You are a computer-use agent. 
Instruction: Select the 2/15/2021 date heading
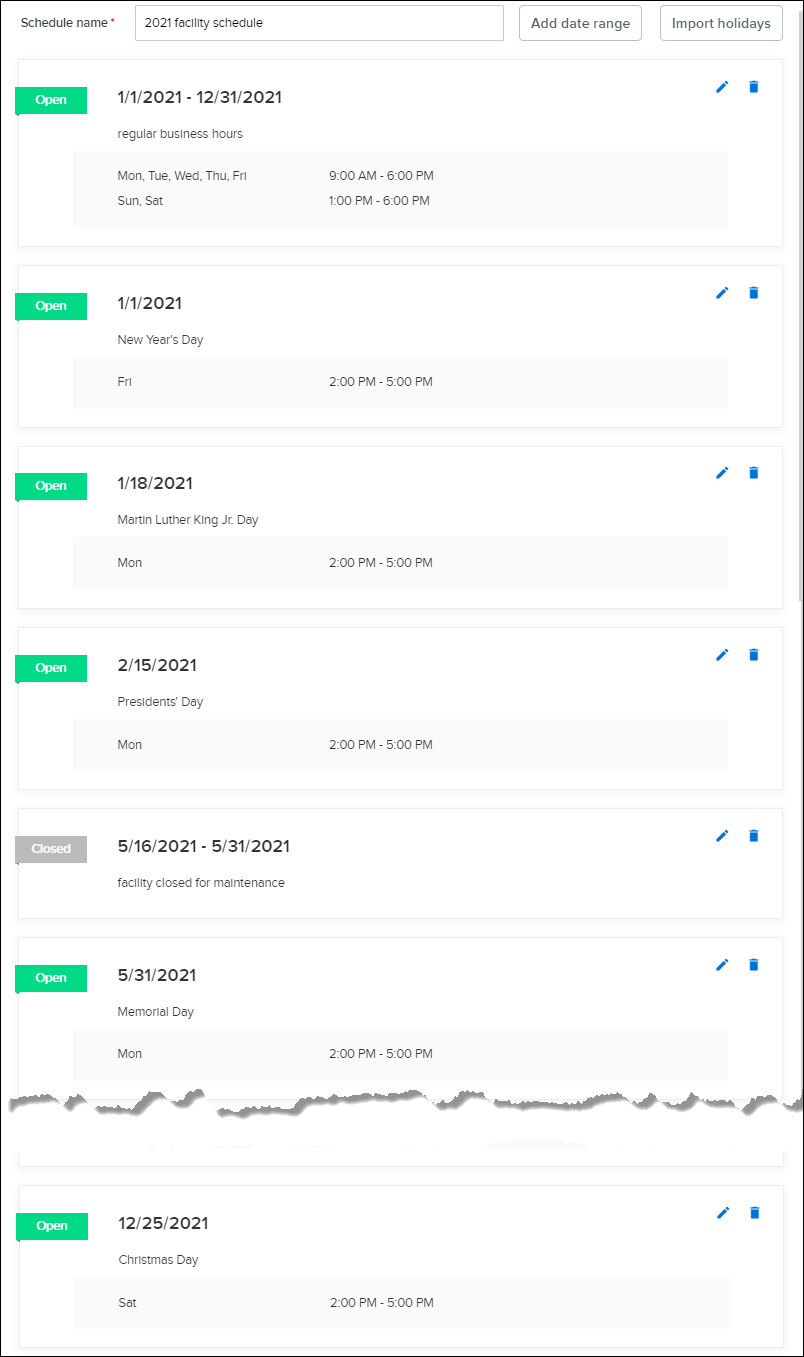tap(157, 665)
